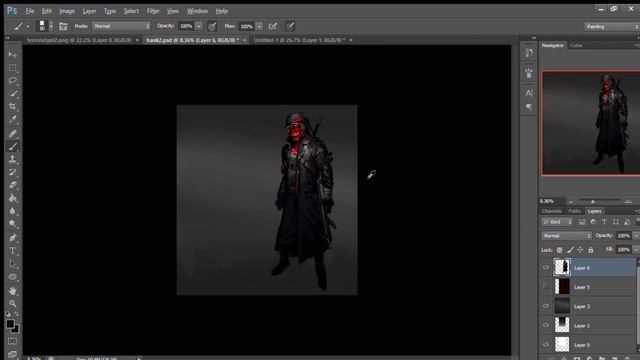Enable airbrush mode in options bar

coord(273,27)
